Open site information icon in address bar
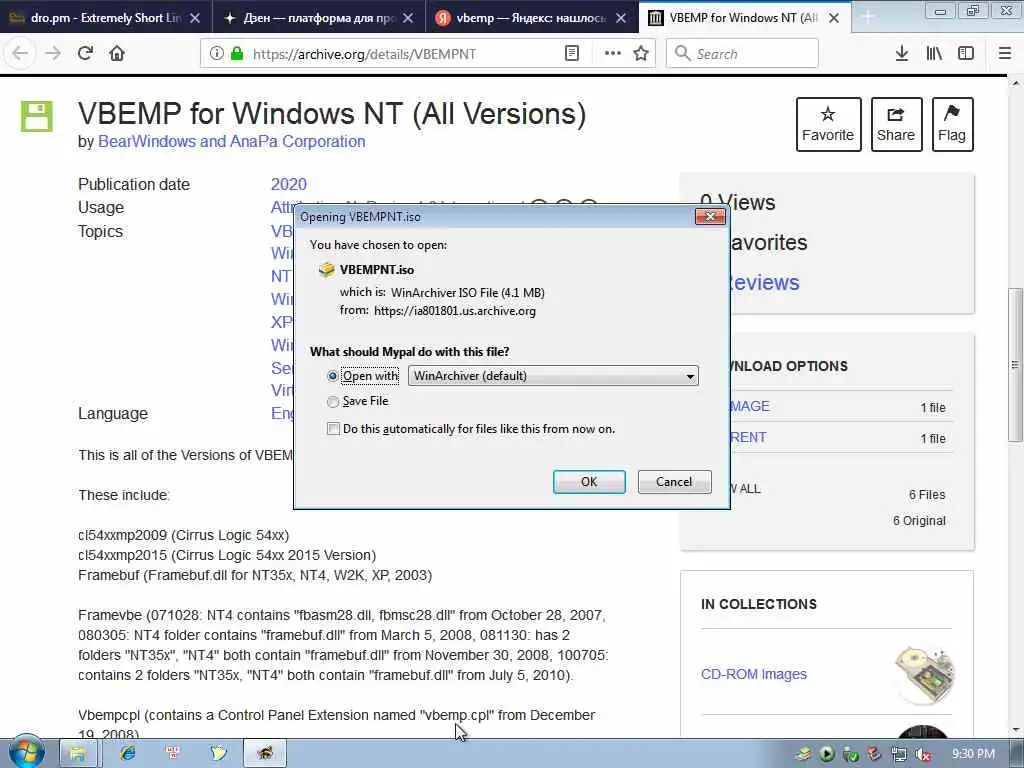This screenshot has height=768, width=1024. (x=216, y=53)
